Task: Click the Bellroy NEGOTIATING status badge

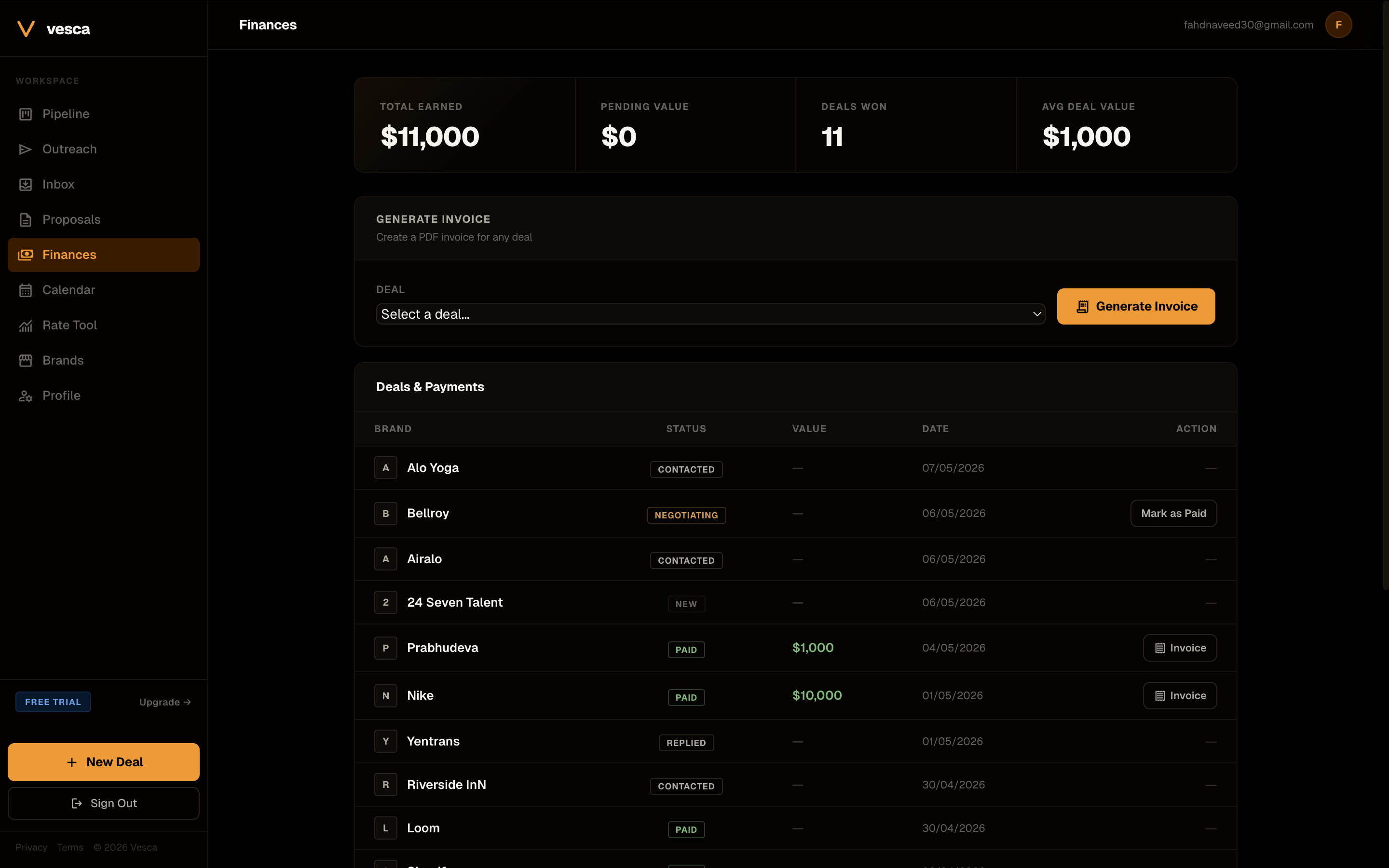Action: point(686,515)
